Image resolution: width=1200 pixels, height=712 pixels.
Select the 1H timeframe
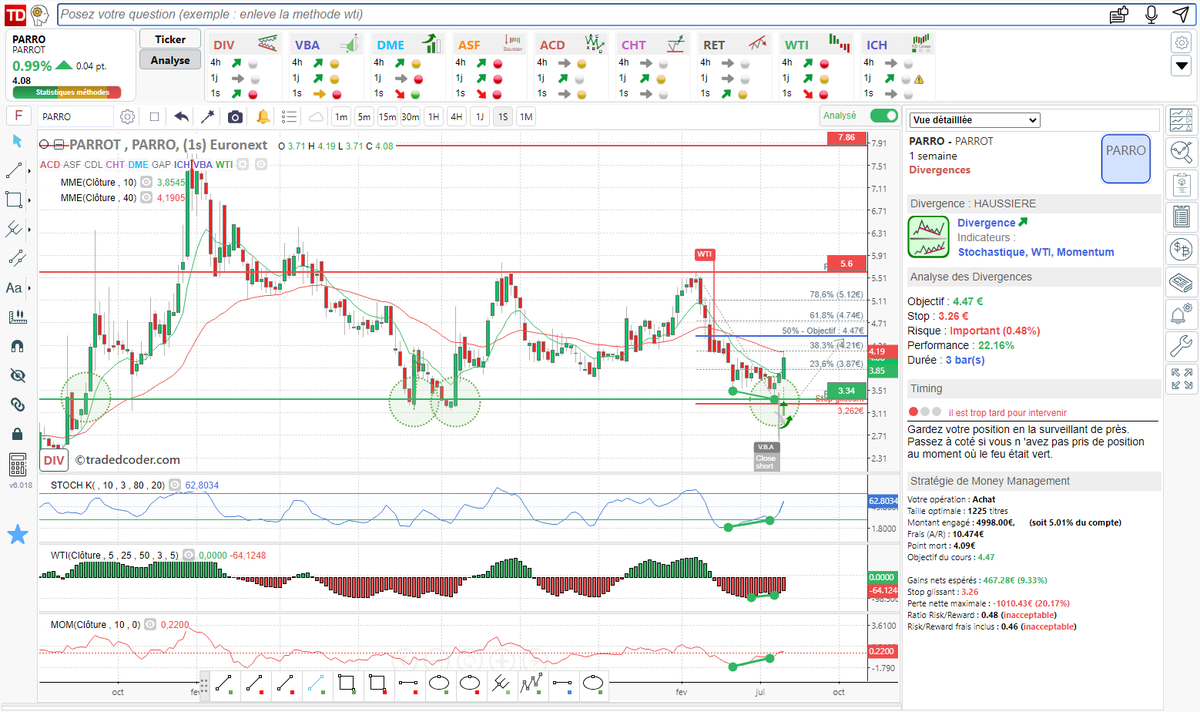(434, 116)
